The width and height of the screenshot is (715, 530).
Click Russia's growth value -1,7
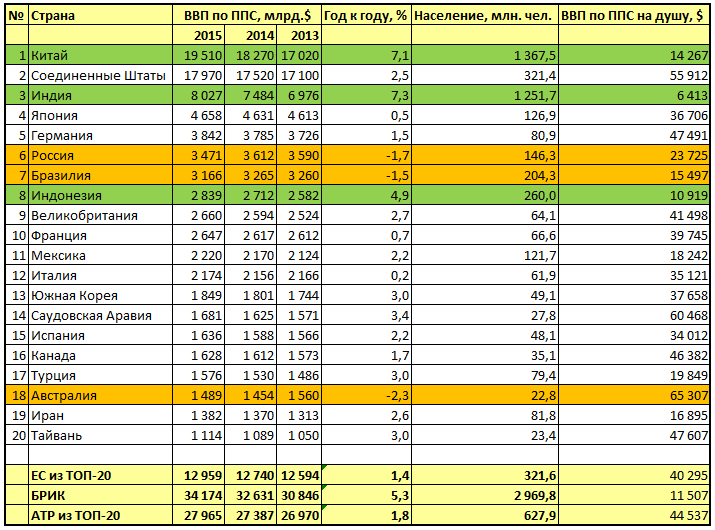pos(367,156)
